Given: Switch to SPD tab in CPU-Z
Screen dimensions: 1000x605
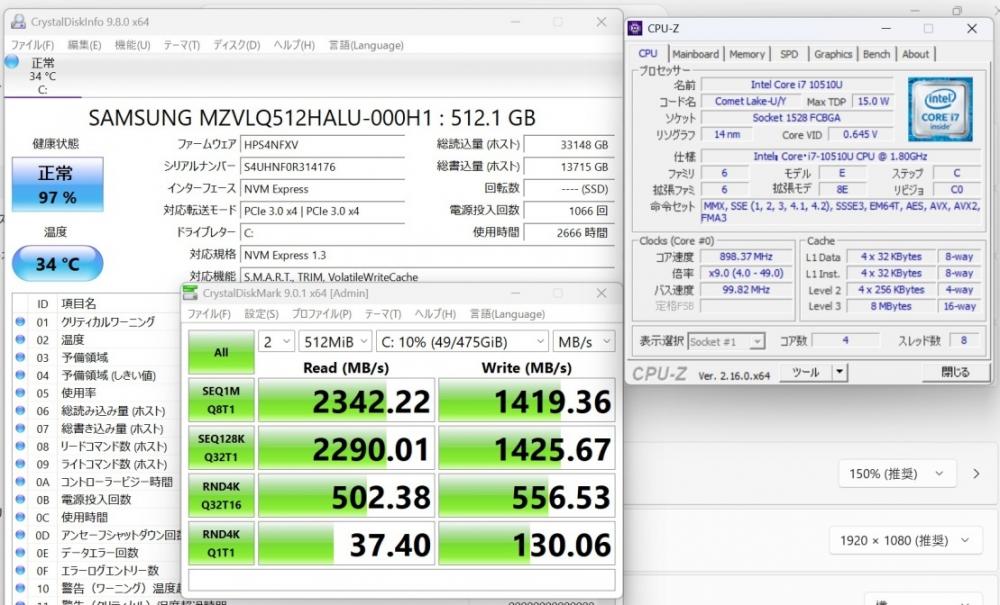Looking at the screenshot, I should (x=789, y=54).
